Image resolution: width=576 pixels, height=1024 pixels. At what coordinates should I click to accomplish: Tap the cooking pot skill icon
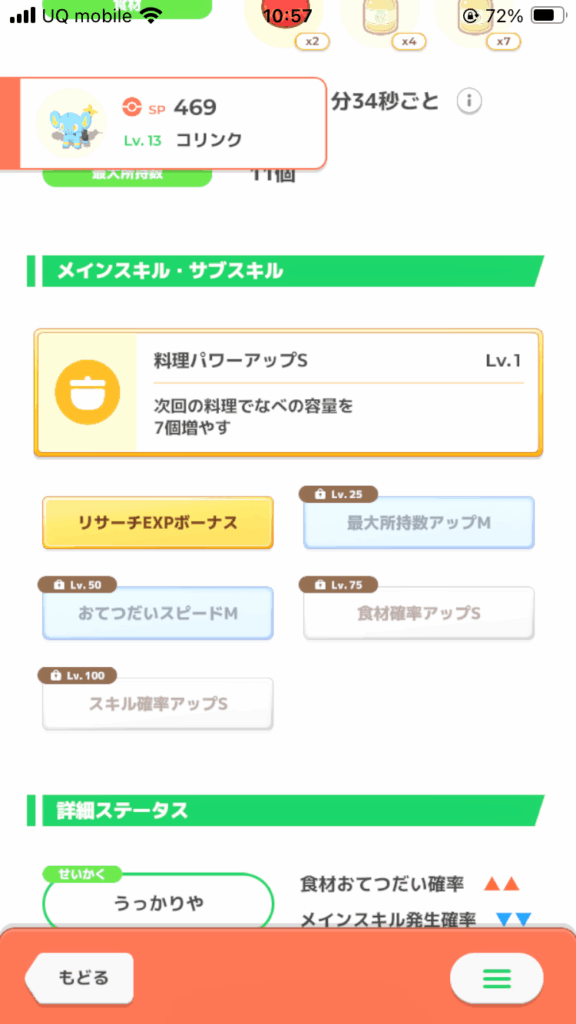[x=88, y=392]
